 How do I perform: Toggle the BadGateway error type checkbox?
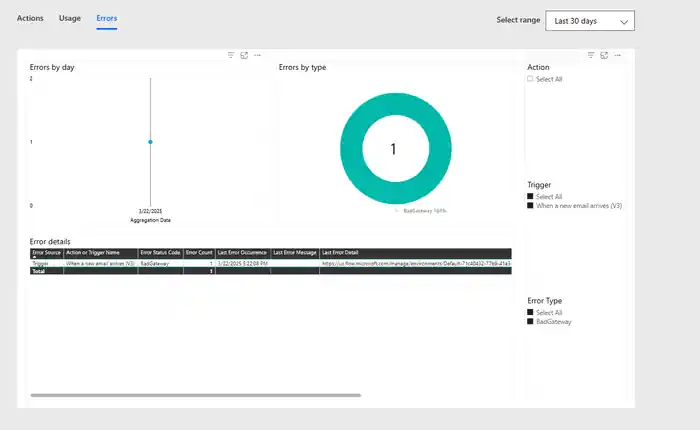[x=530, y=321]
